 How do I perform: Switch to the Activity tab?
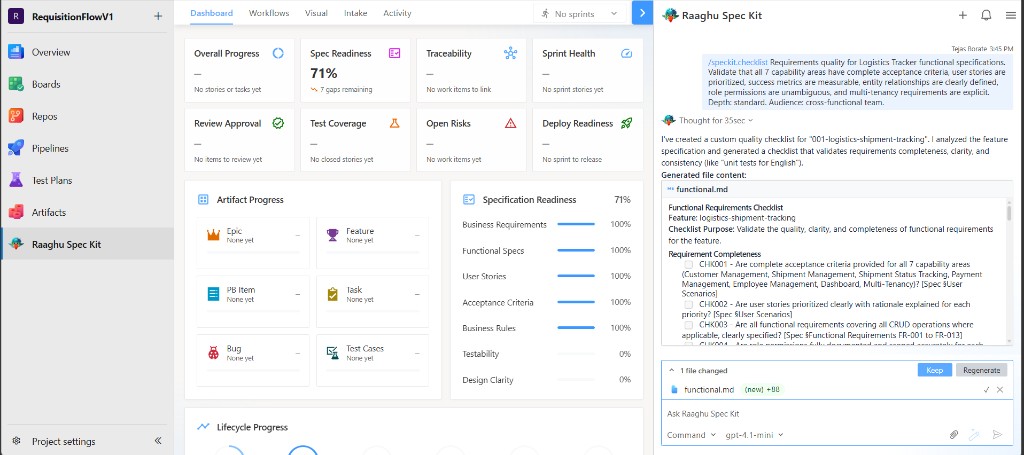point(397,13)
